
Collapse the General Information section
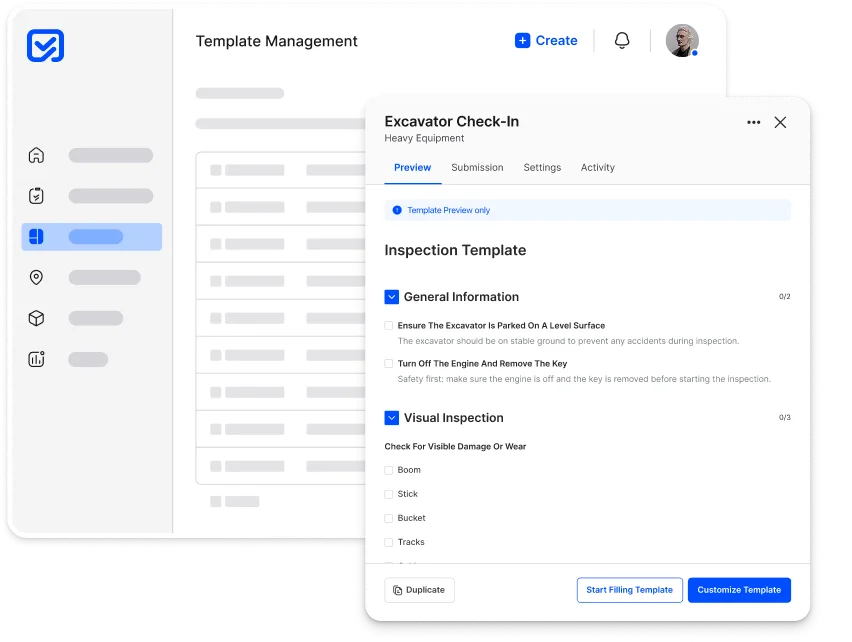click(392, 297)
